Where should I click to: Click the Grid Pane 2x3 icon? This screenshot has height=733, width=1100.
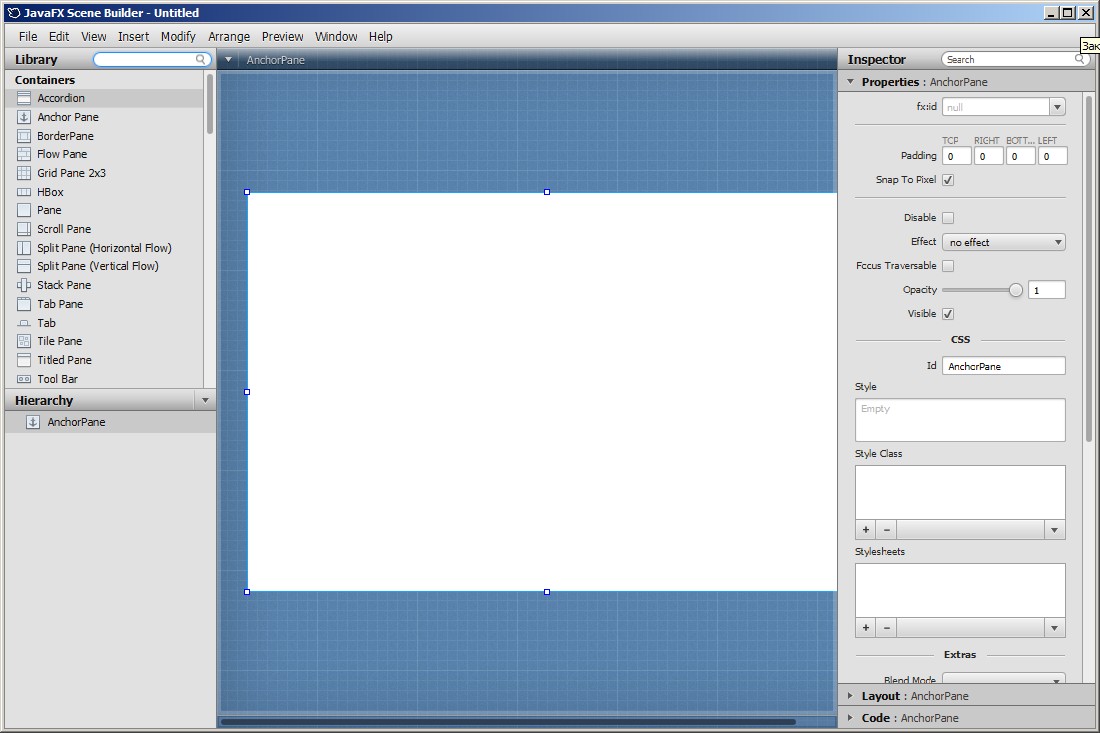(24, 173)
